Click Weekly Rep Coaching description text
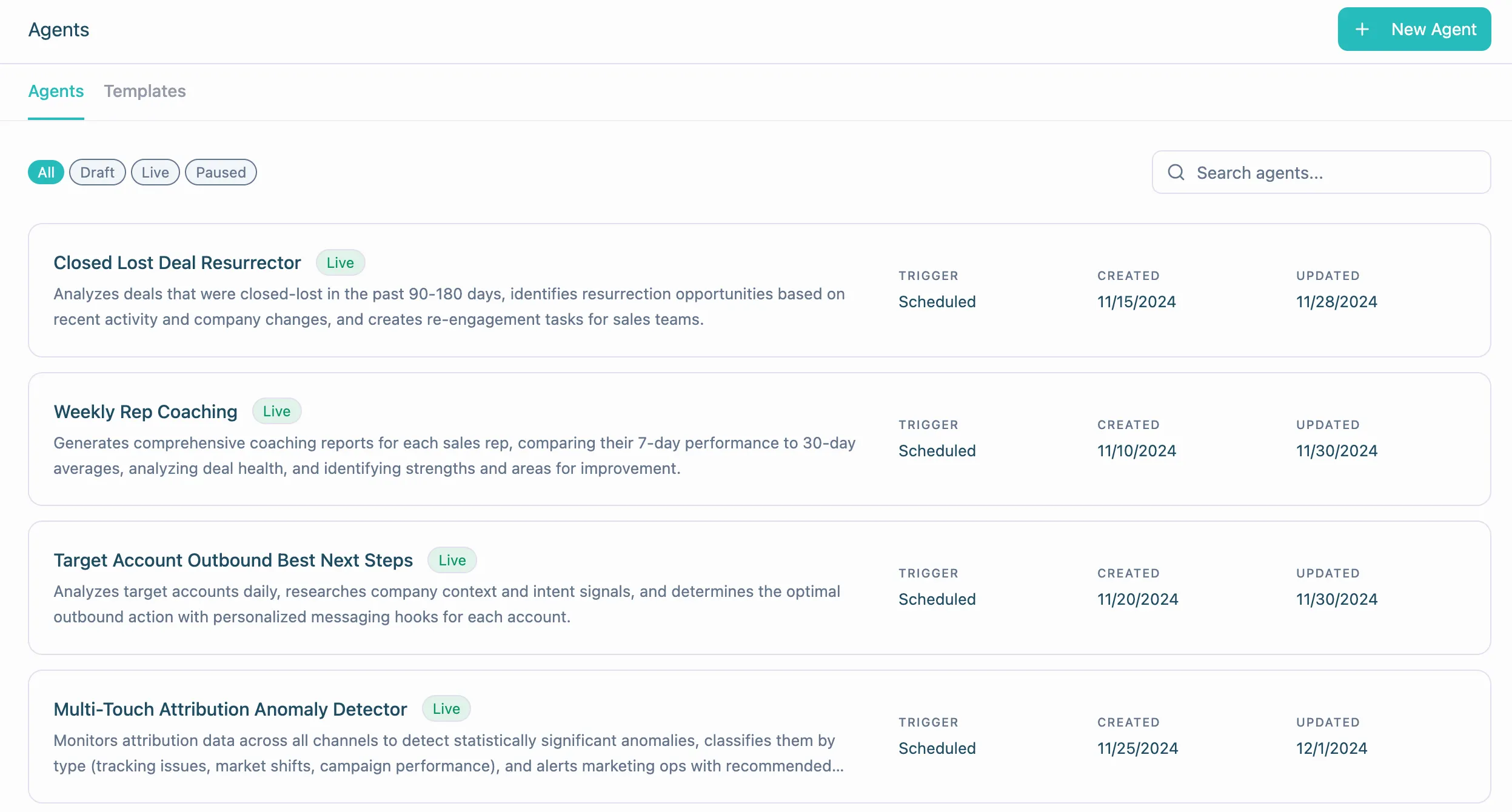This screenshot has height=812, width=1512. [x=453, y=456]
